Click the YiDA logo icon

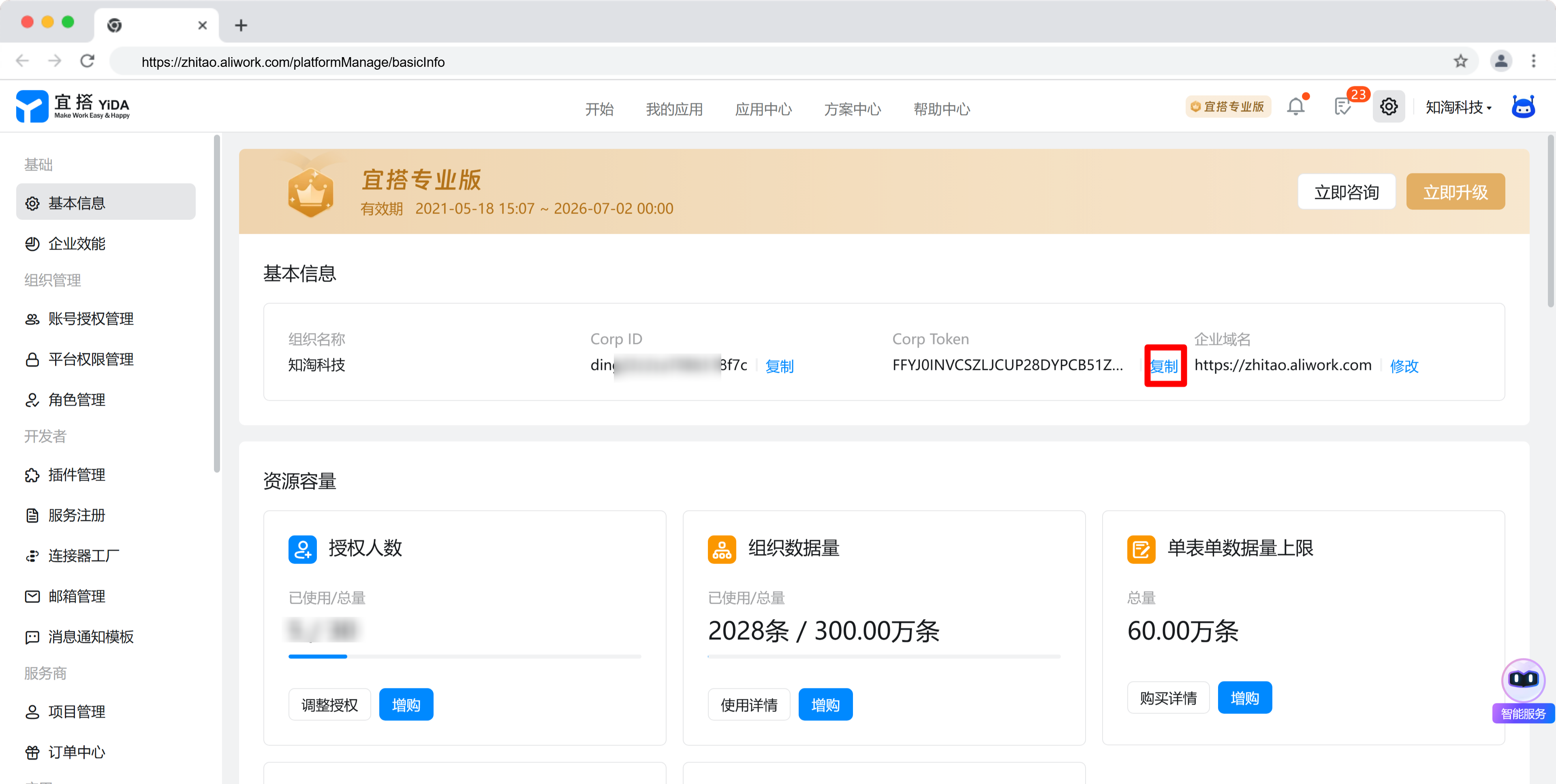[32, 106]
